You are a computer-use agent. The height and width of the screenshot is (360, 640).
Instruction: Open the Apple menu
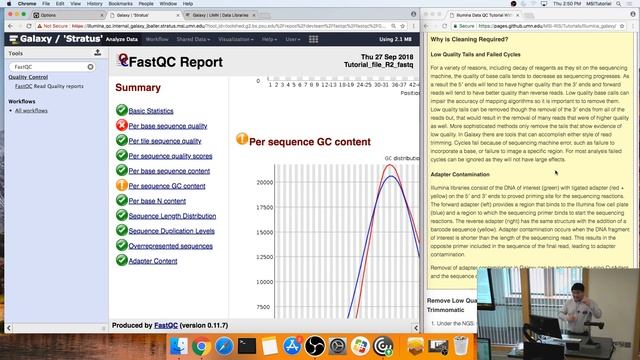coord(9,4)
